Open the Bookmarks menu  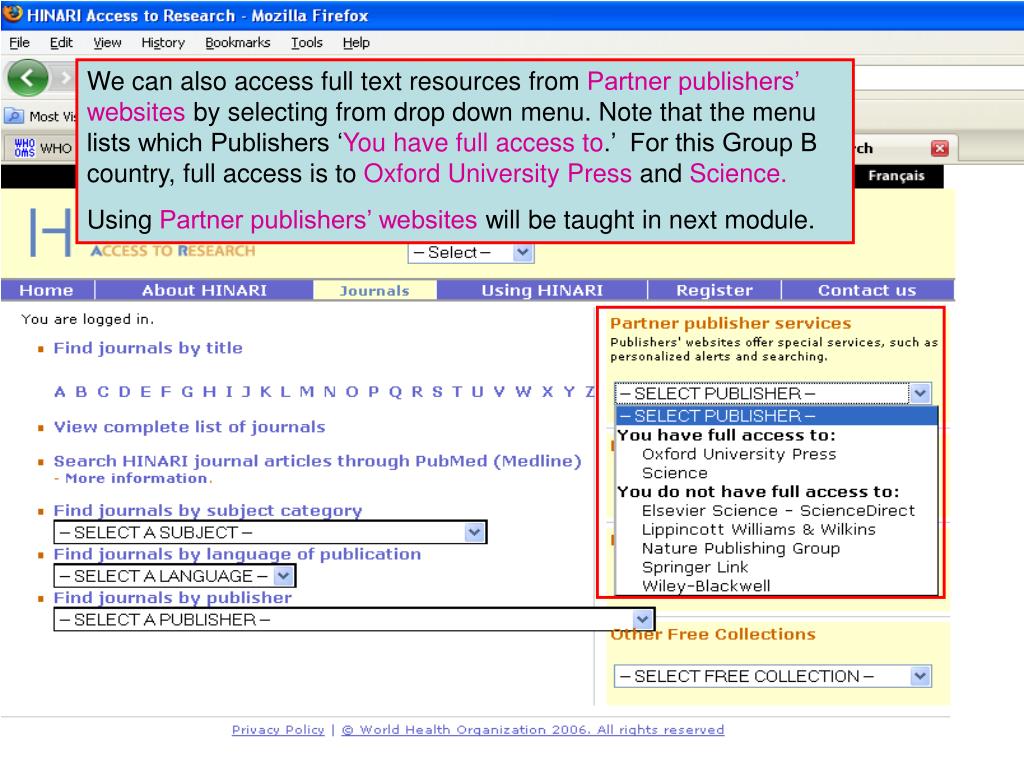[x=238, y=42]
